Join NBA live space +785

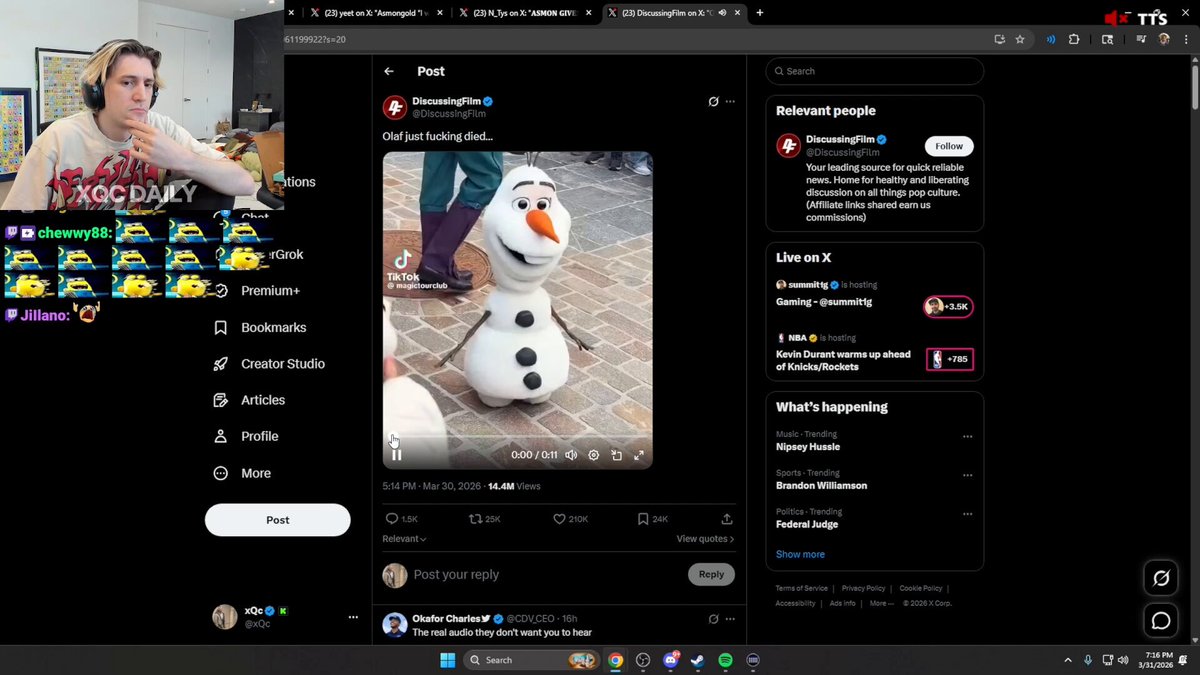[949, 359]
